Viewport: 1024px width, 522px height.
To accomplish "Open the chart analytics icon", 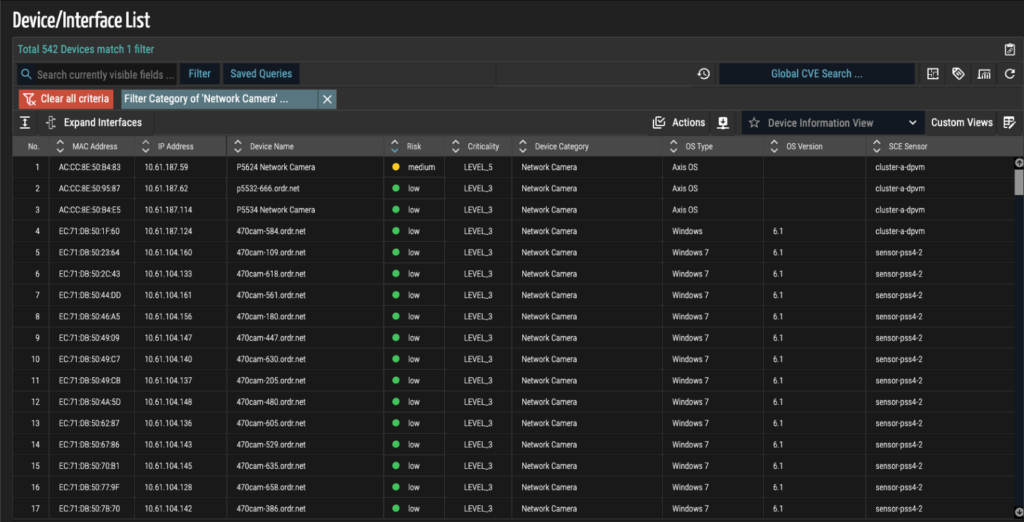I will 984,74.
